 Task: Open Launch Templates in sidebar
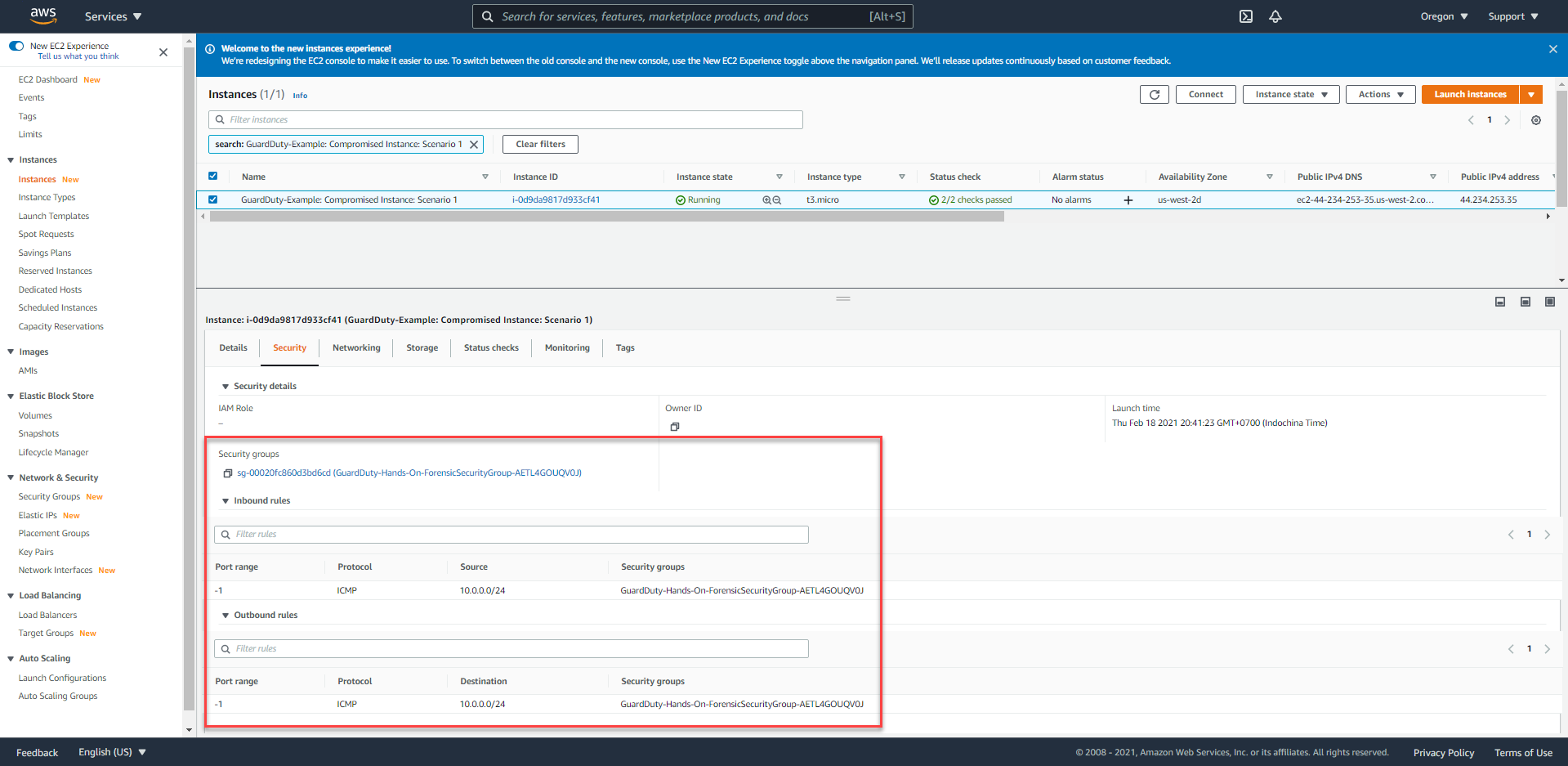pyautogui.click(x=54, y=217)
